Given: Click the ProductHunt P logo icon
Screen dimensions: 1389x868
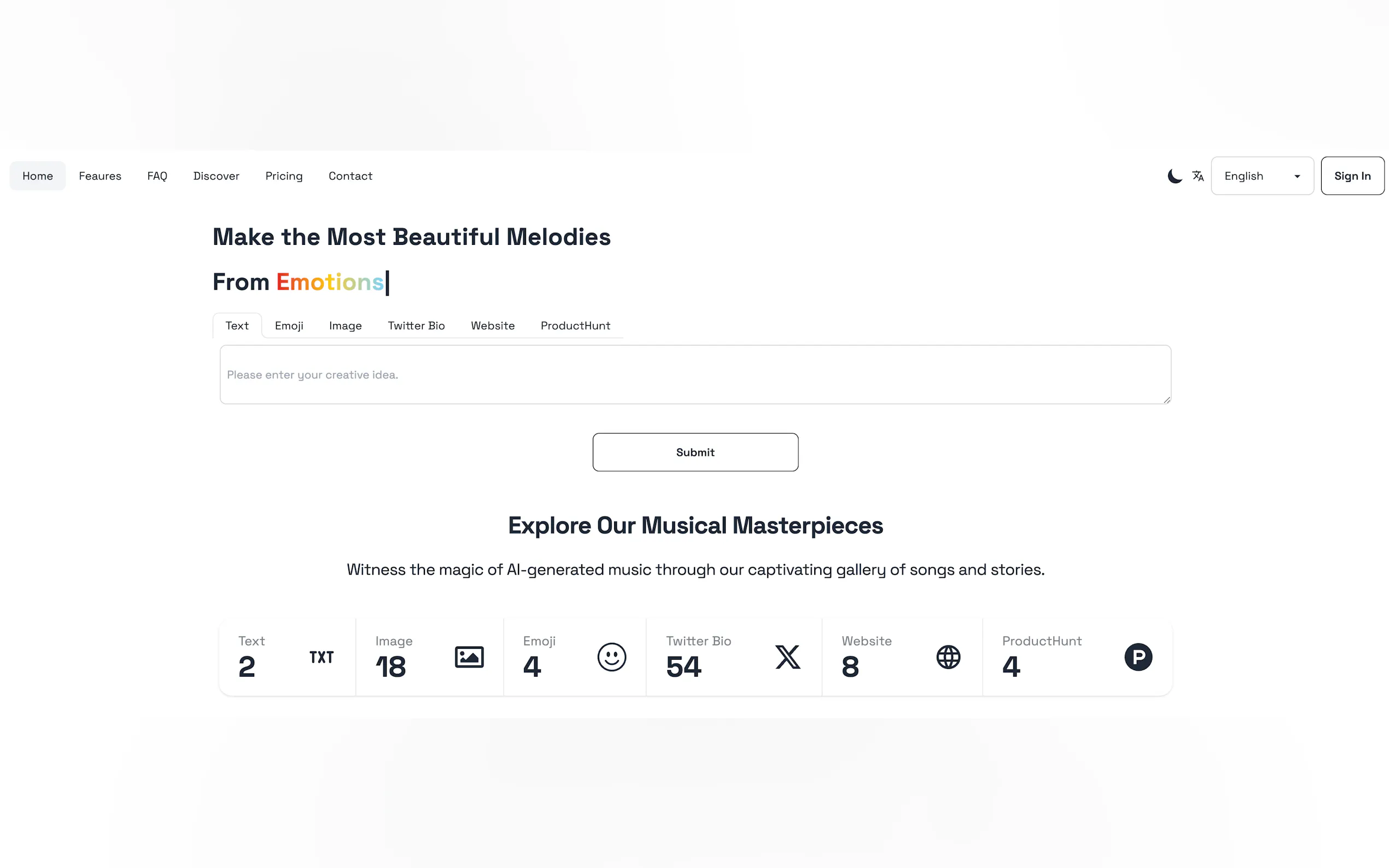Looking at the screenshot, I should pyautogui.click(x=1137, y=657).
